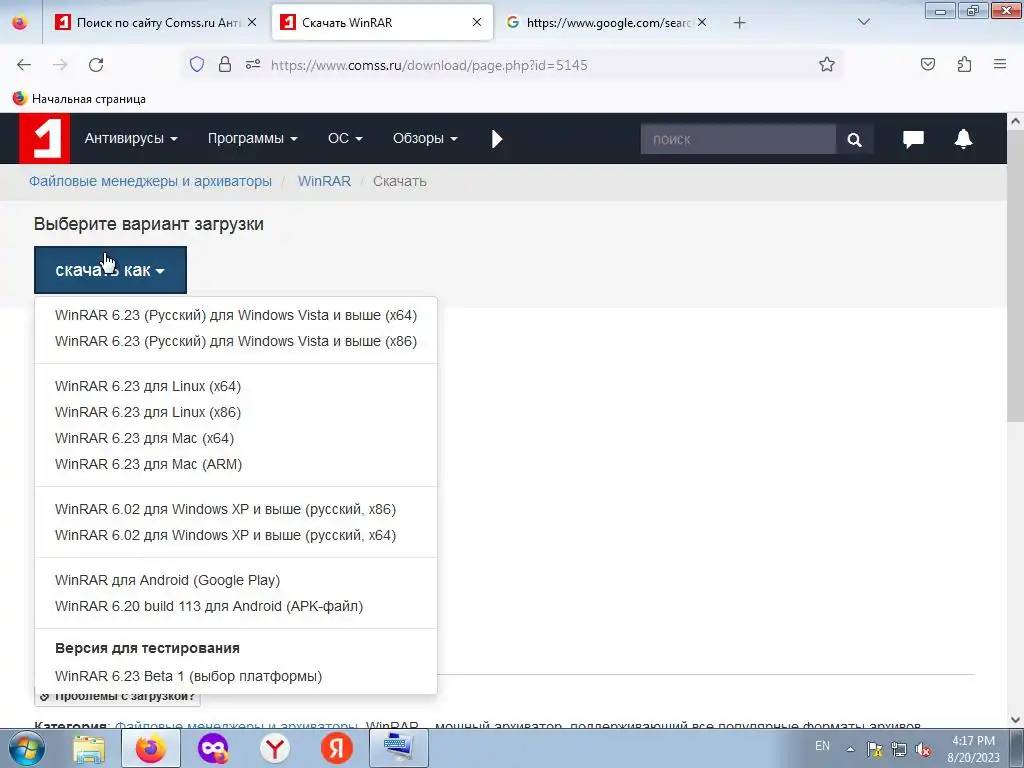This screenshot has height=768, width=1024.
Task: Click the tracking protection shield icon
Action: pos(197,64)
